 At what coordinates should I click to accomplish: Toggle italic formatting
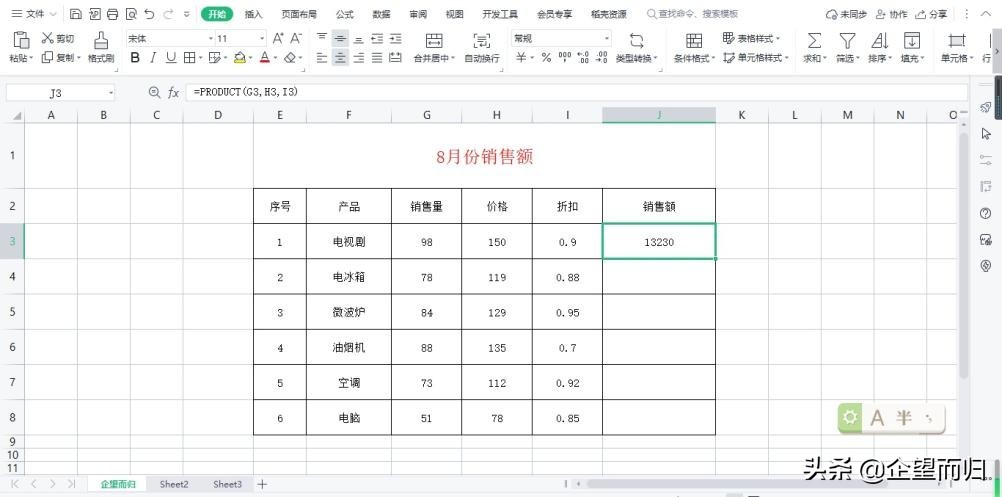tap(153, 58)
